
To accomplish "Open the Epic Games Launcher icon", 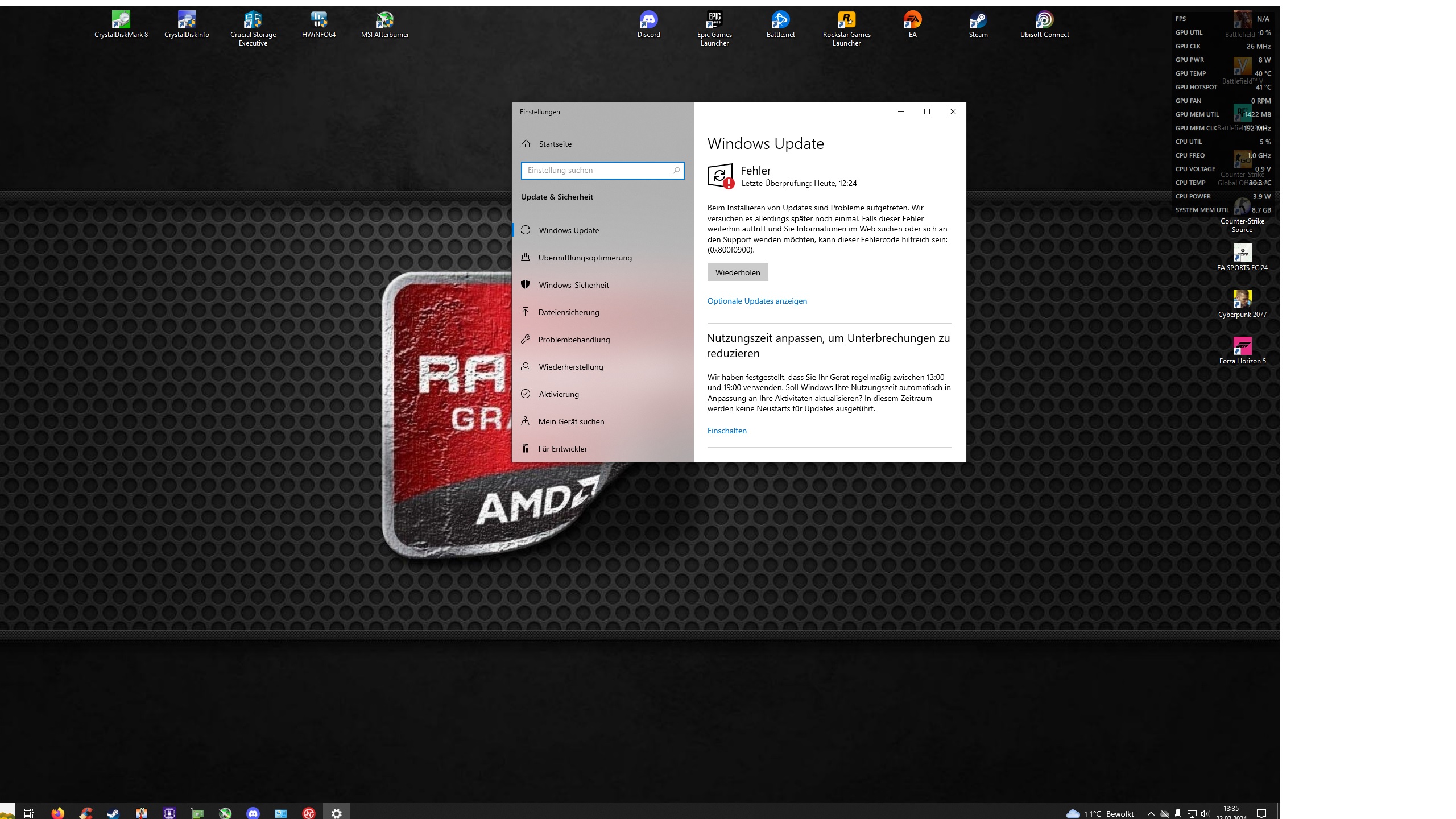I will click(x=714, y=21).
